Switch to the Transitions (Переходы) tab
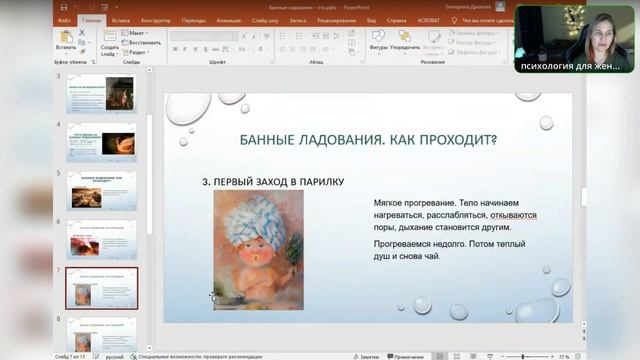The width and height of the screenshot is (640, 360). (x=193, y=20)
